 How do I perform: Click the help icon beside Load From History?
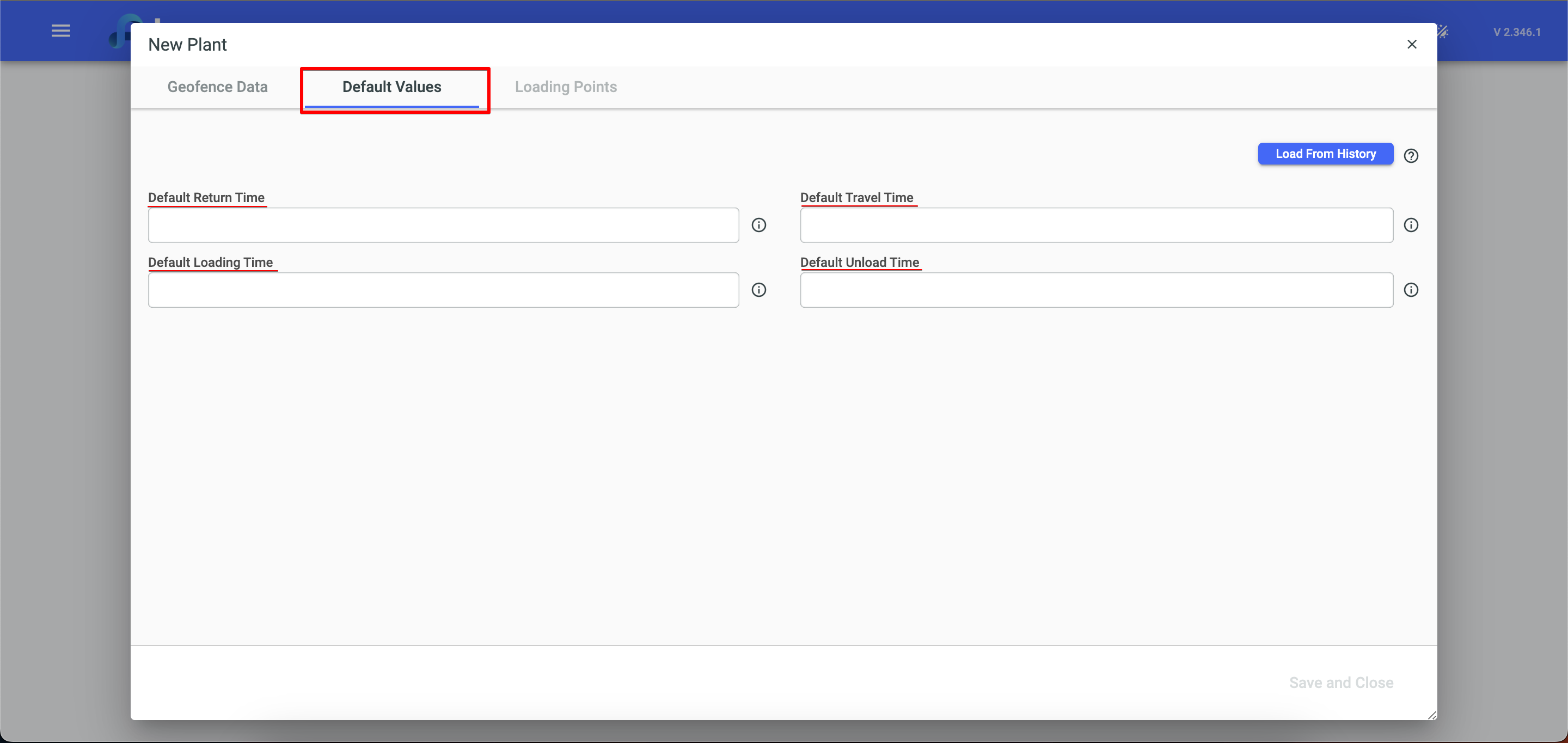tap(1410, 155)
